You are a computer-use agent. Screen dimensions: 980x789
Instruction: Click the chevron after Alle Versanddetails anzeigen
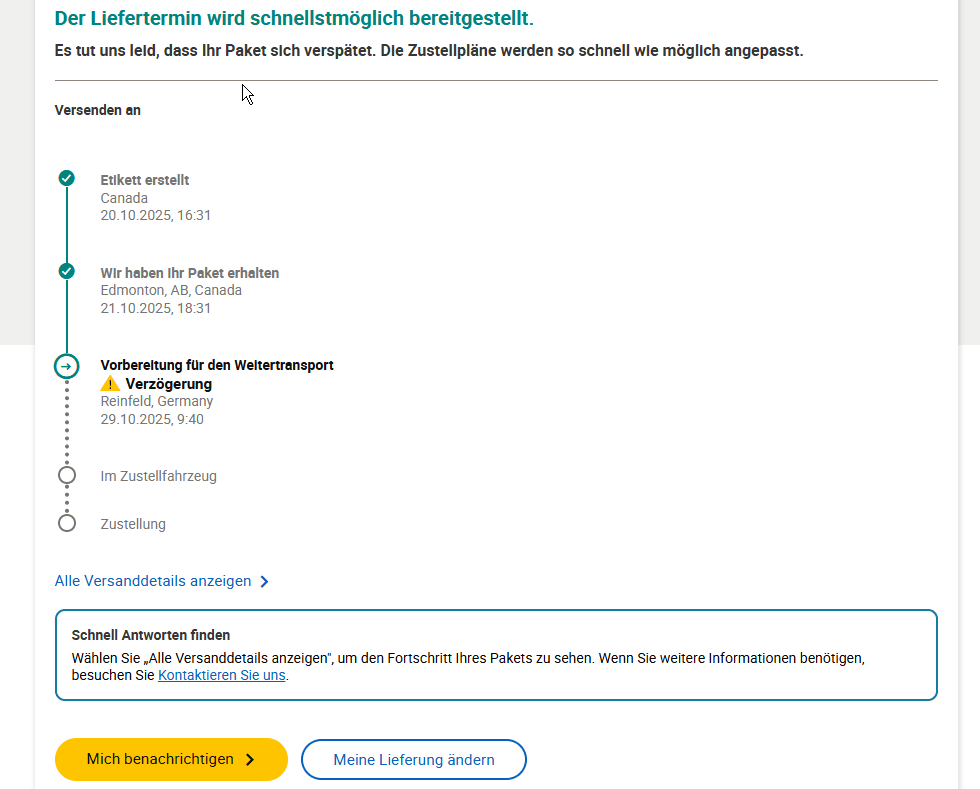pos(264,581)
